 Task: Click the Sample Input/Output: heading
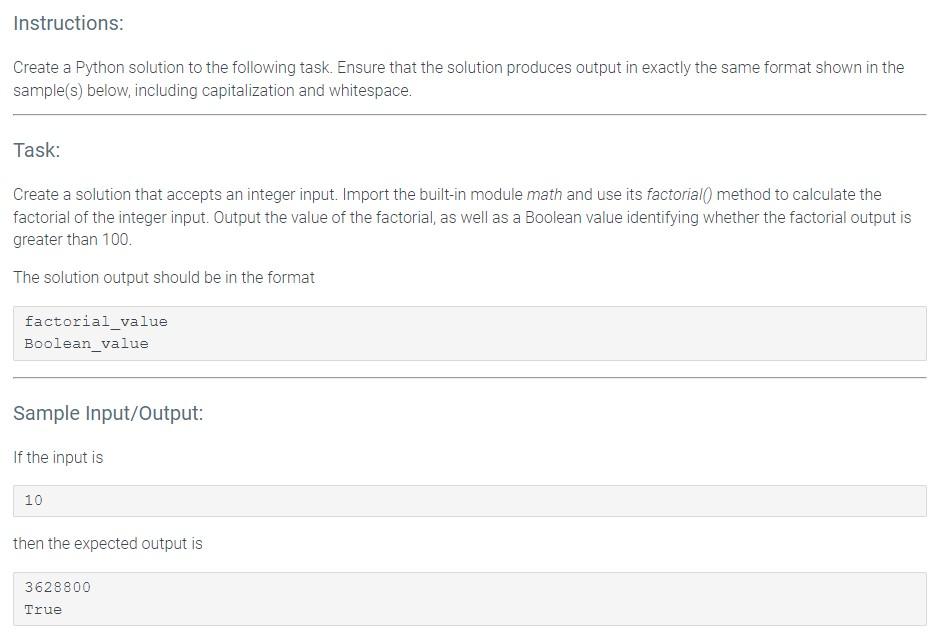point(109,413)
